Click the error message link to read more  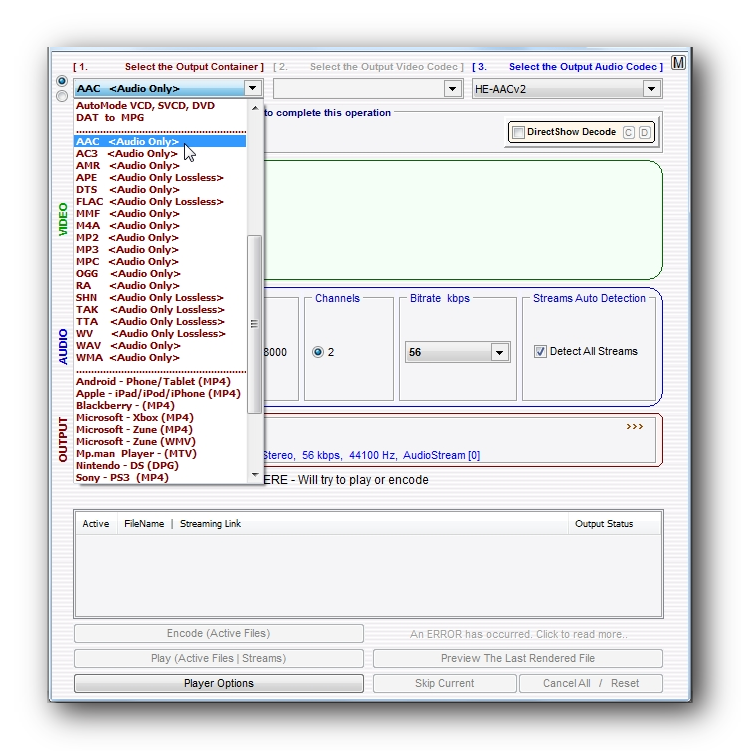pyautogui.click(x=518, y=634)
